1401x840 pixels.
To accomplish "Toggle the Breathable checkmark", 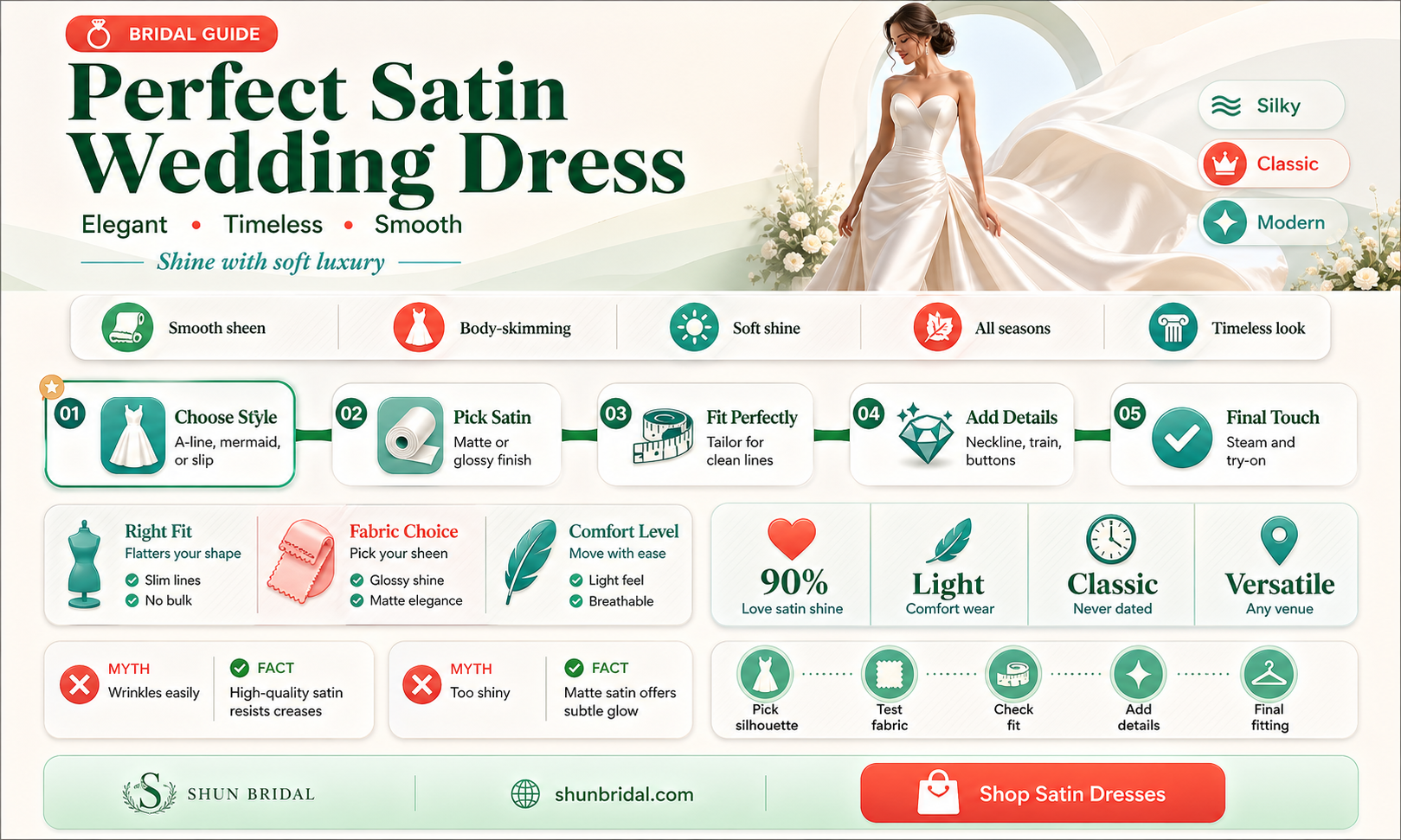I will (576, 601).
